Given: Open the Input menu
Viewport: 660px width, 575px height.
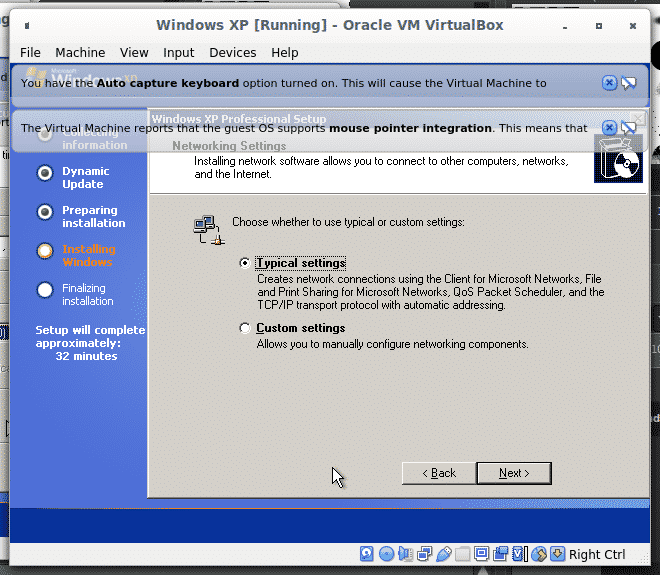Looking at the screenshot, I should coord(178,53).
